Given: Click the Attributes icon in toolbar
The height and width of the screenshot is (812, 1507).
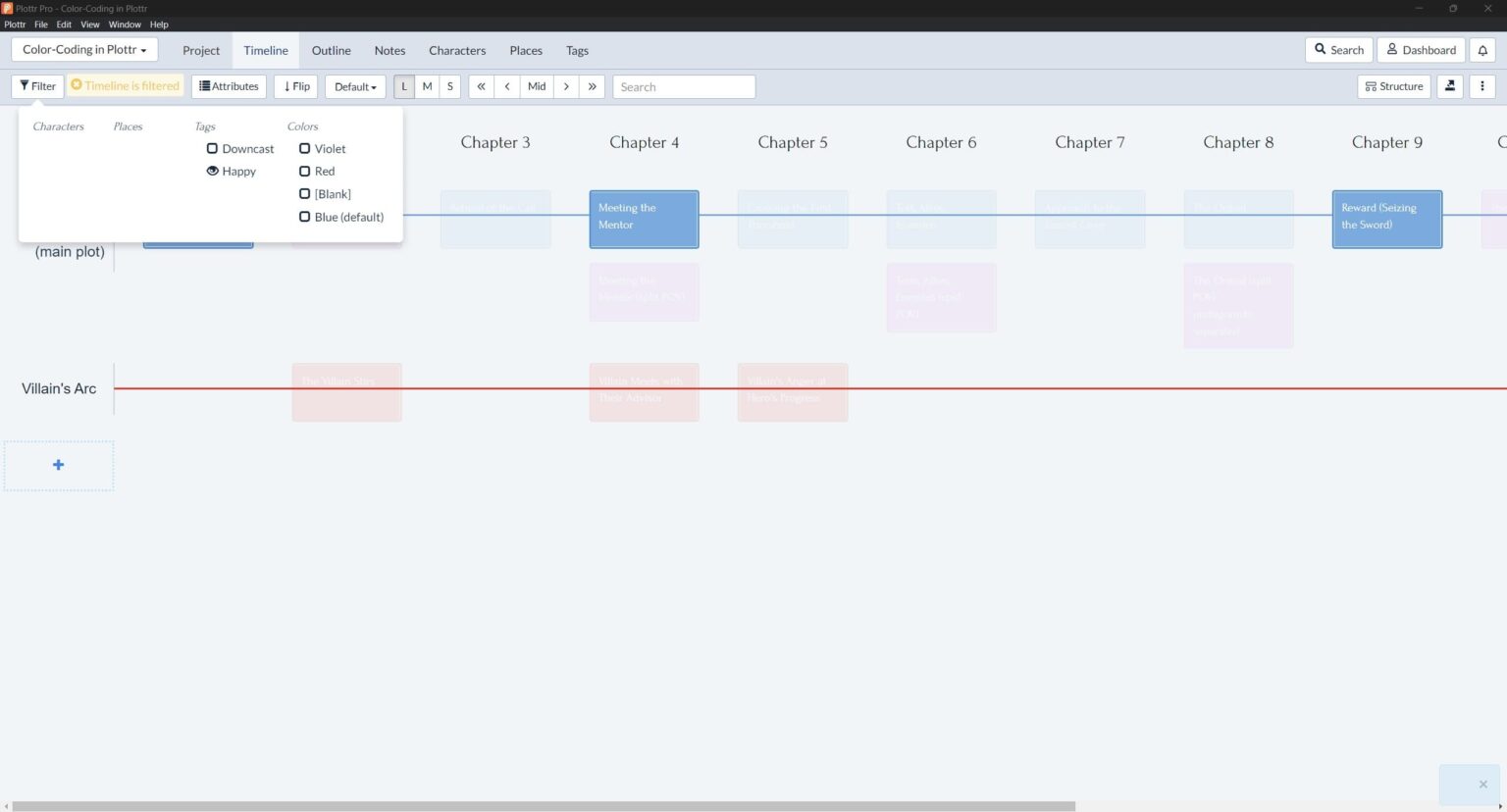Looking at the screenshot, I should [229, 85].
